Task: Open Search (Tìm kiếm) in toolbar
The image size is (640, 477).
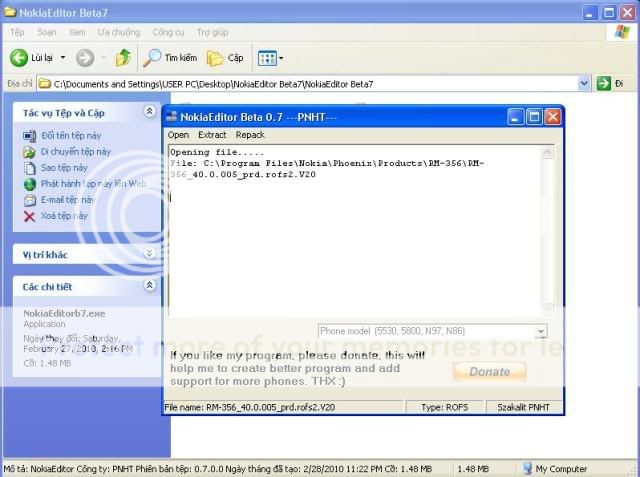Action: click(x=153, y=58)
